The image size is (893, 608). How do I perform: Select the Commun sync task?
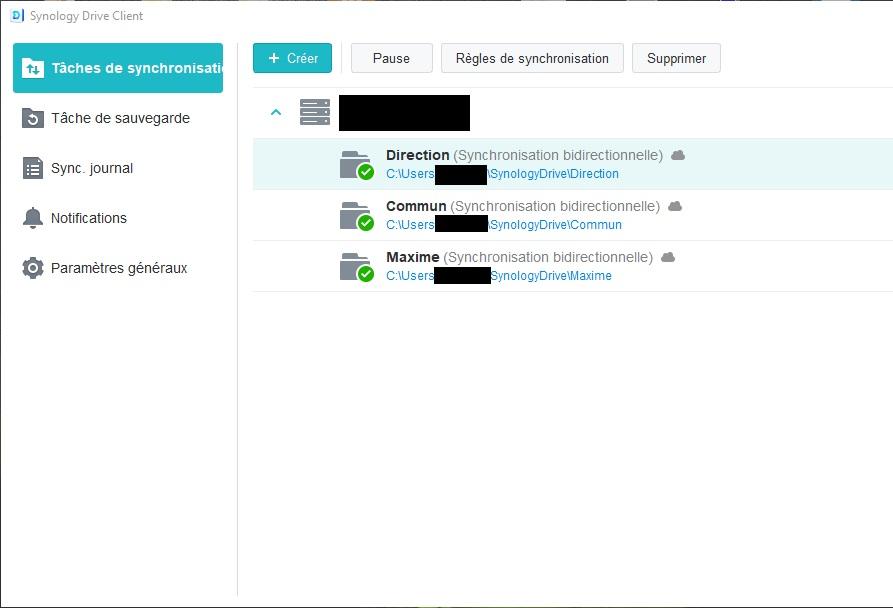tap(573, 215)
